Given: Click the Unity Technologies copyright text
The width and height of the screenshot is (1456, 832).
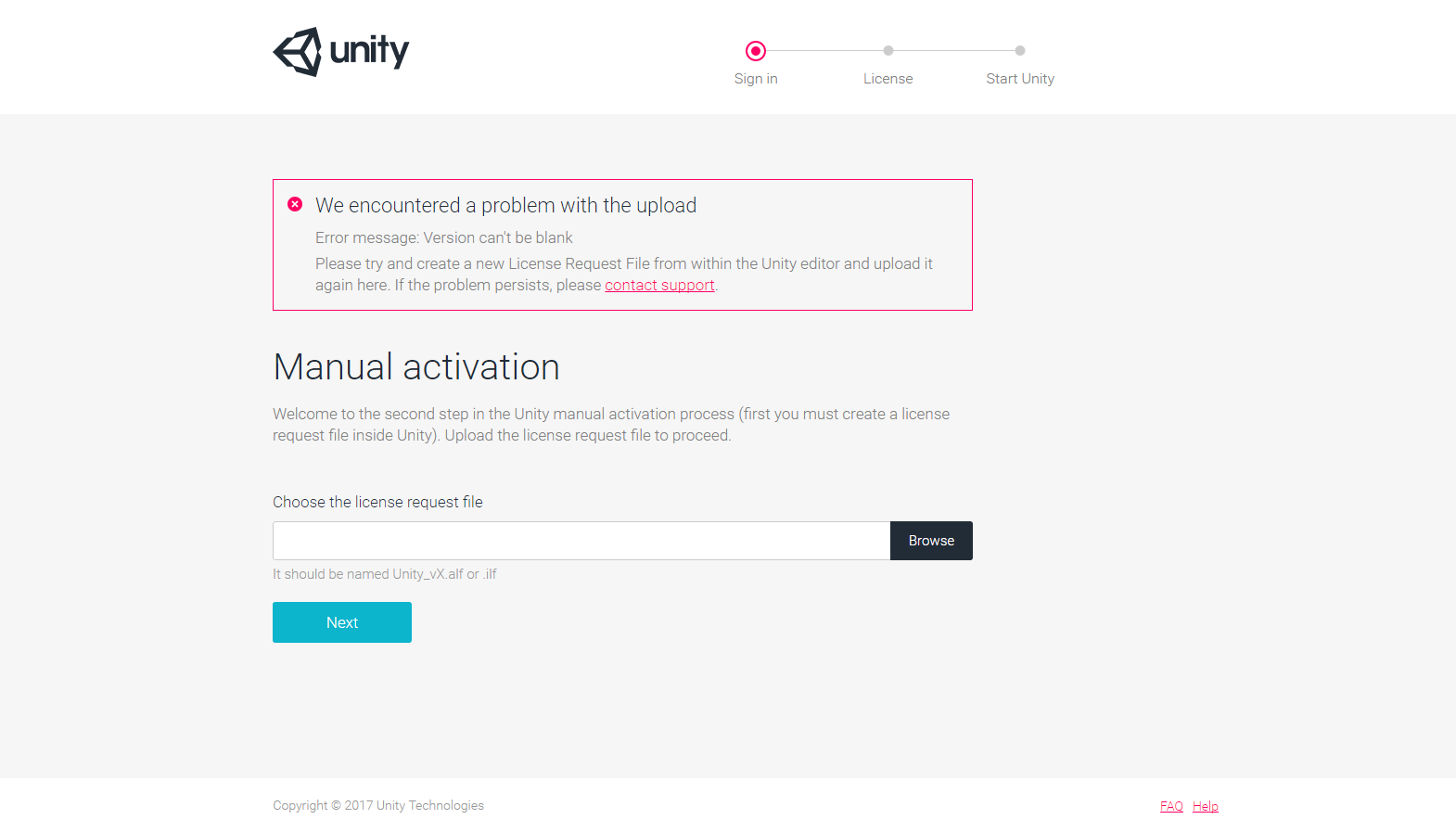Looking at the screenshot, I should click(x=378, y=805).
